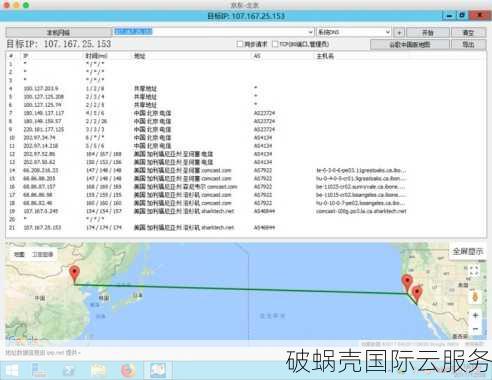The height and width of the screenshot is (380, 492).
Task: Select hop row 16 森尼韦尔 comcast.com address
Action: (246, 187)
